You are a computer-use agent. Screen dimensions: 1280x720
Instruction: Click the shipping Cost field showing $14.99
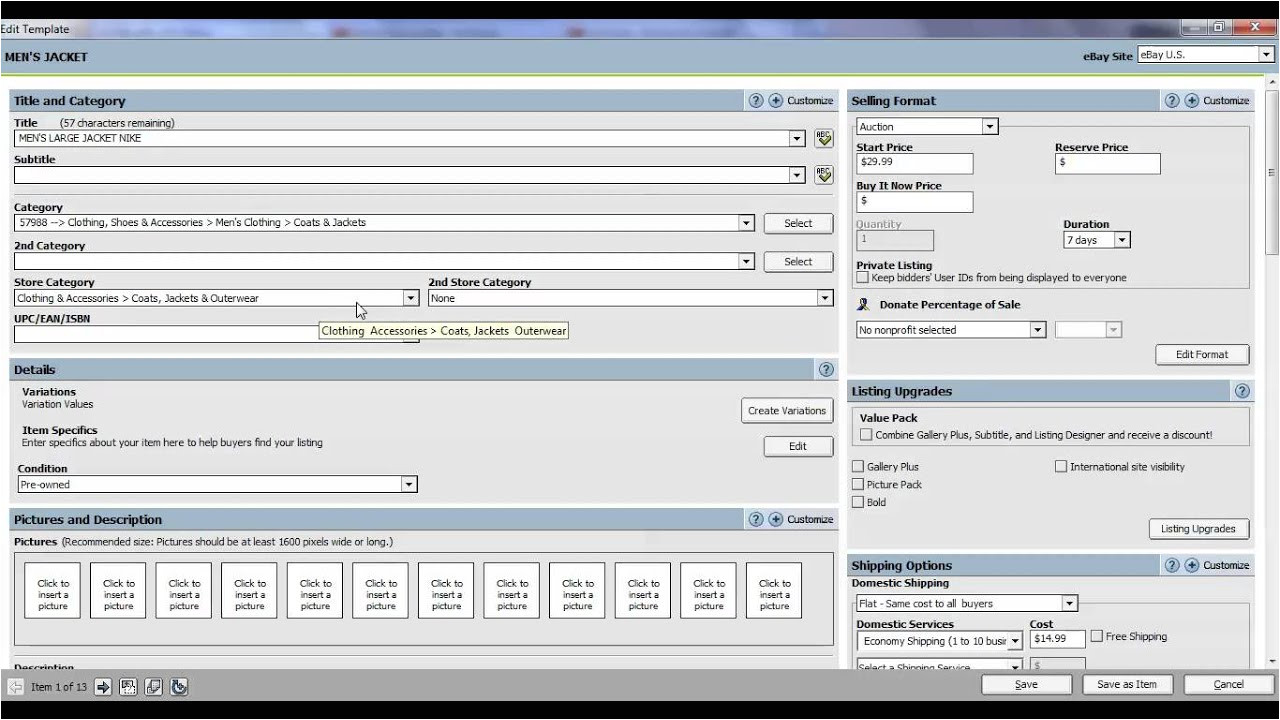pyautogui.click(x=1057, y=639)
